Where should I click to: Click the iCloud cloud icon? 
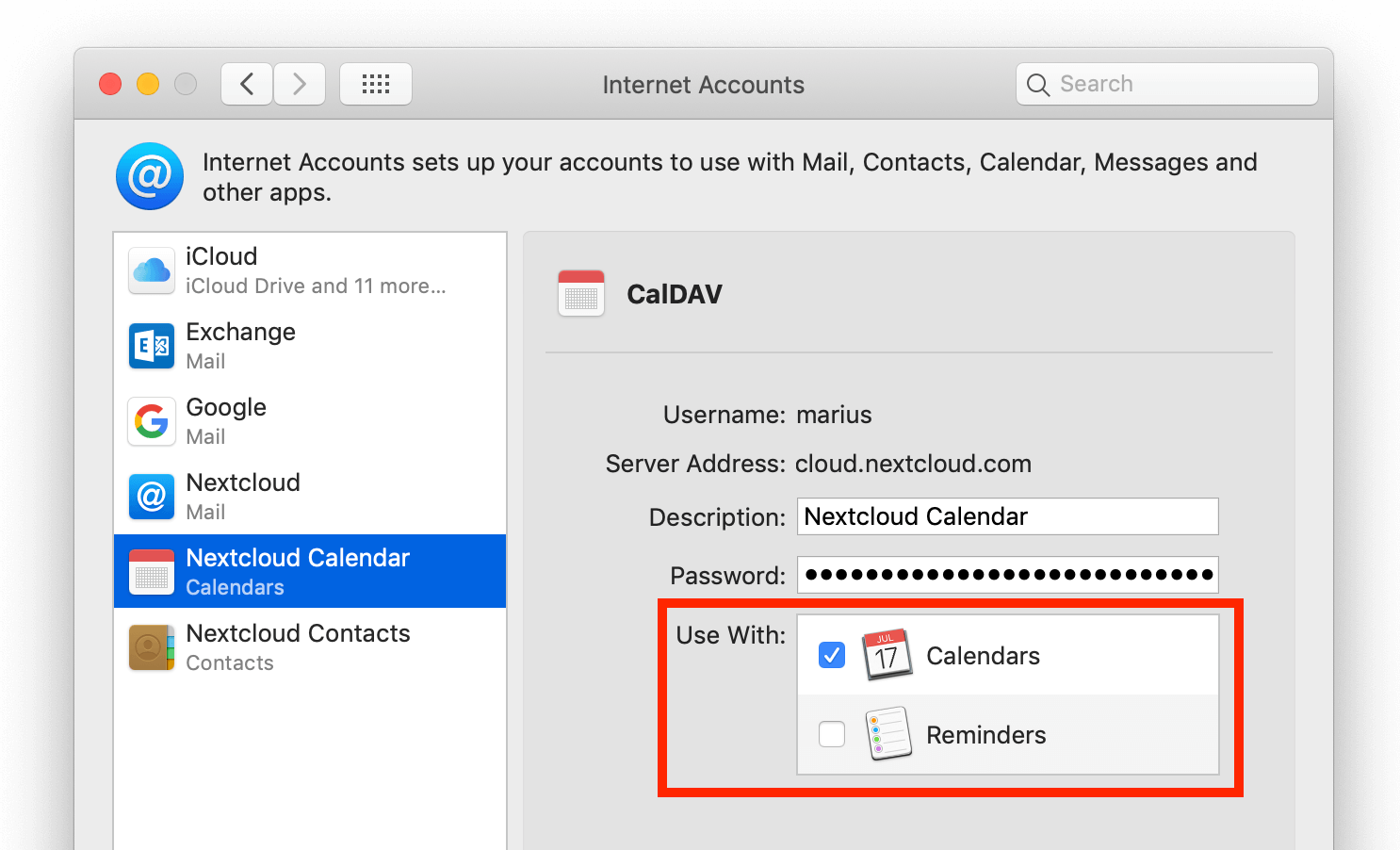click(152, 271)
